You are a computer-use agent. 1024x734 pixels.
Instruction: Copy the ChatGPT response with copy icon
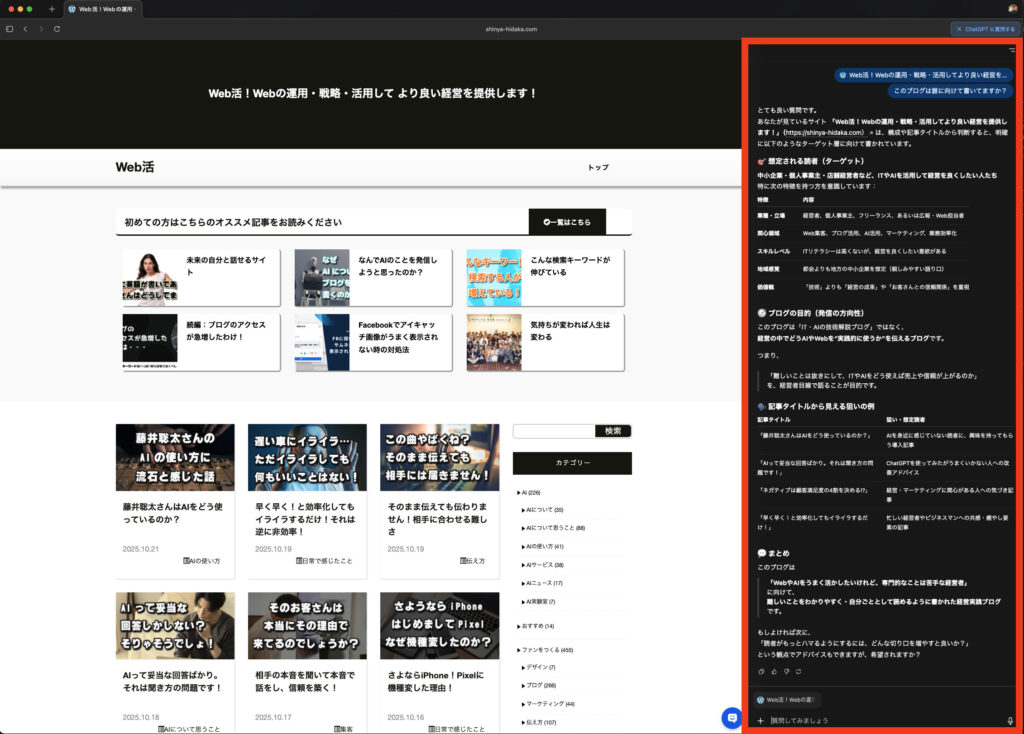pos(761,671)
